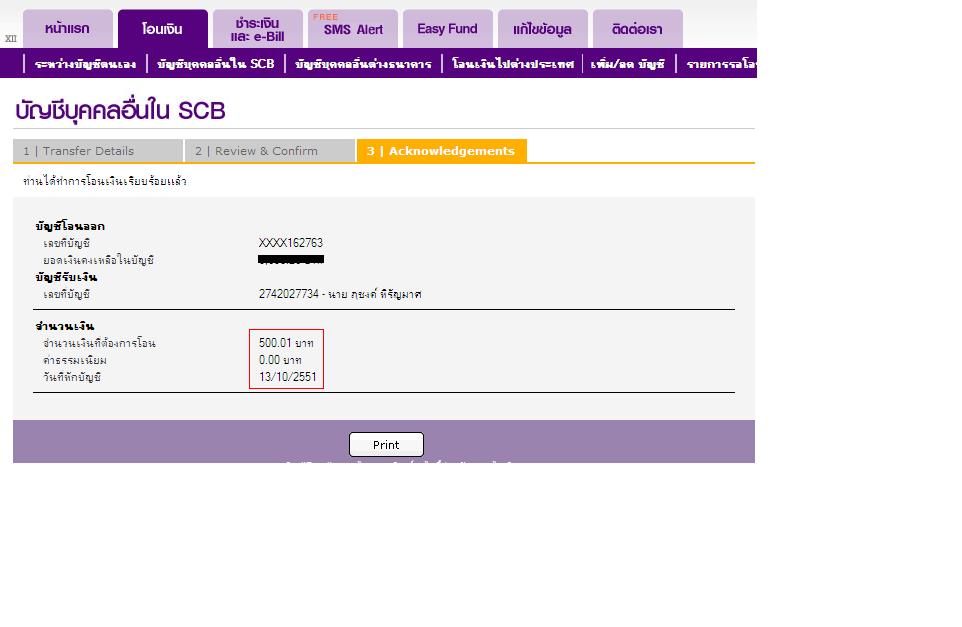Click recipient account 2742027734 text

pos(340,294)
